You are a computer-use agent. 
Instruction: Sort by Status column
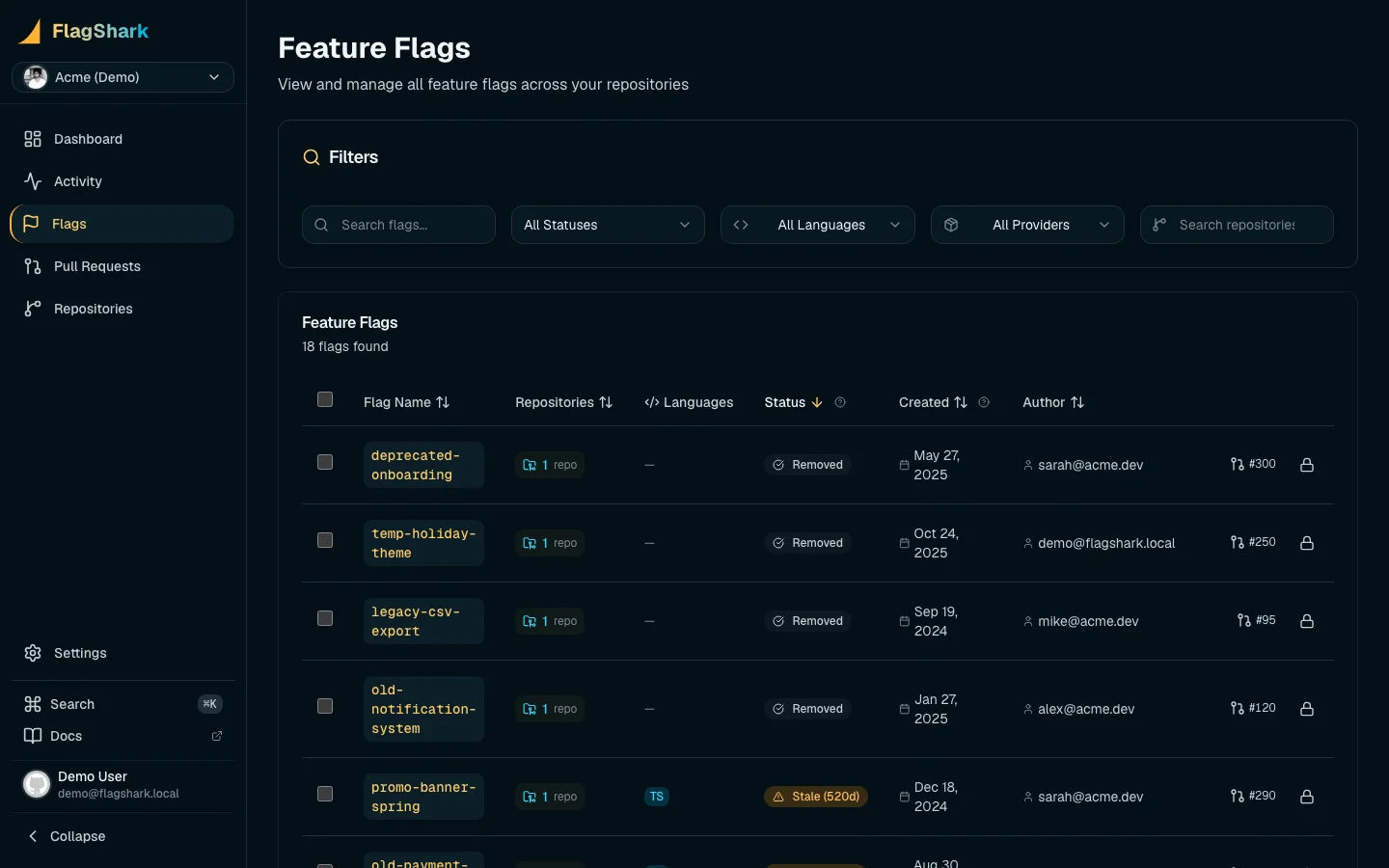793,402
